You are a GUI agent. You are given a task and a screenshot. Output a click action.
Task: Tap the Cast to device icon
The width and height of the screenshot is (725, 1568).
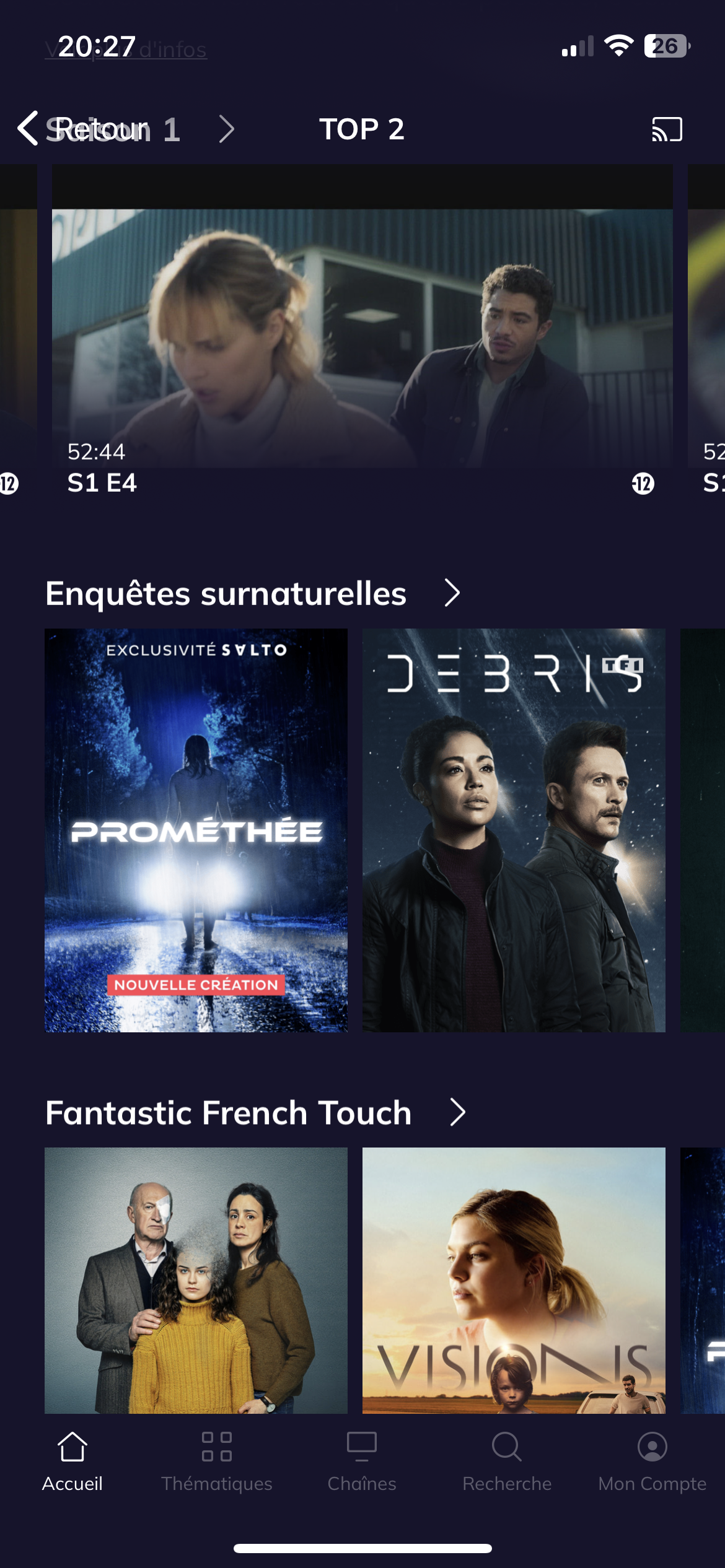667,129
